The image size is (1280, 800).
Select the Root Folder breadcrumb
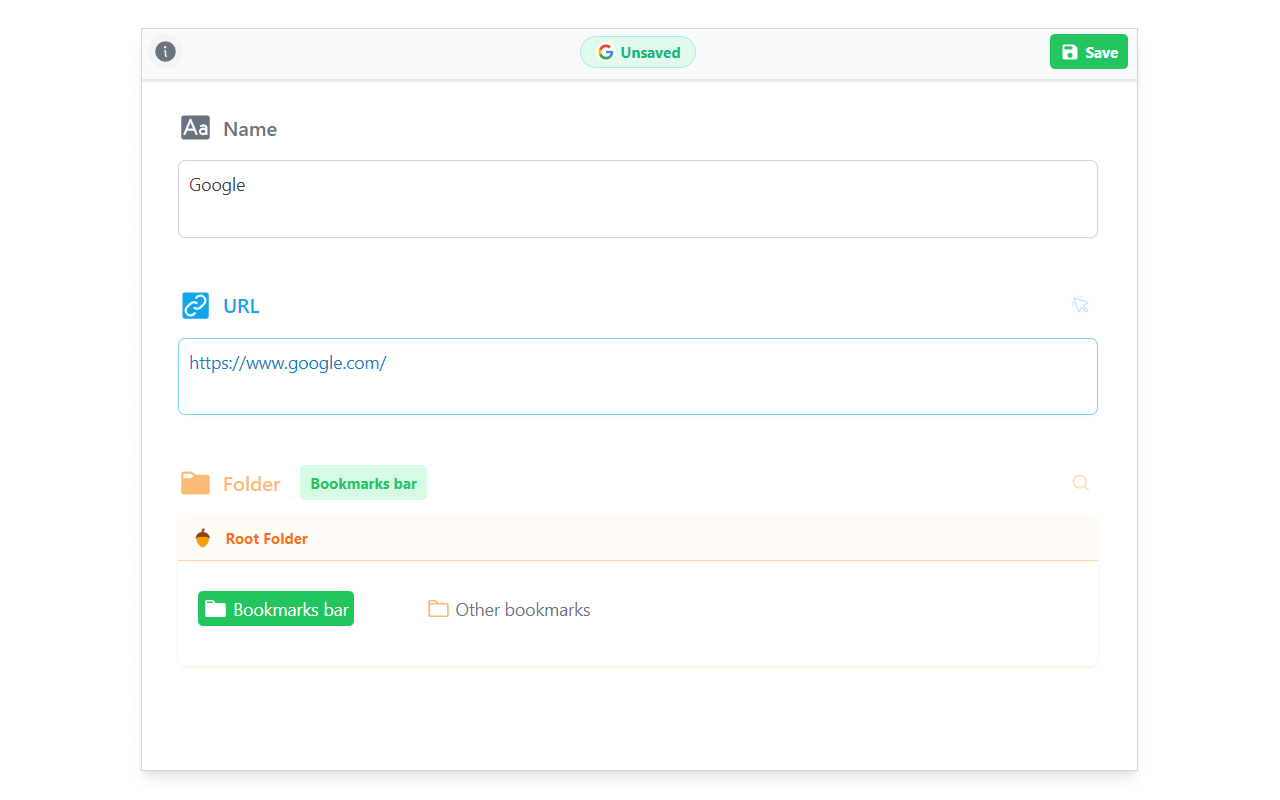click(266, 538)
